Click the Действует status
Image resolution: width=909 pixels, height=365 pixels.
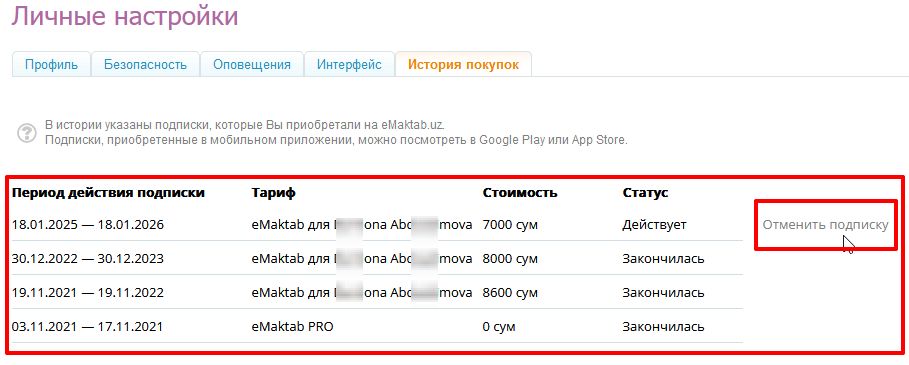[x=655, y=225]
